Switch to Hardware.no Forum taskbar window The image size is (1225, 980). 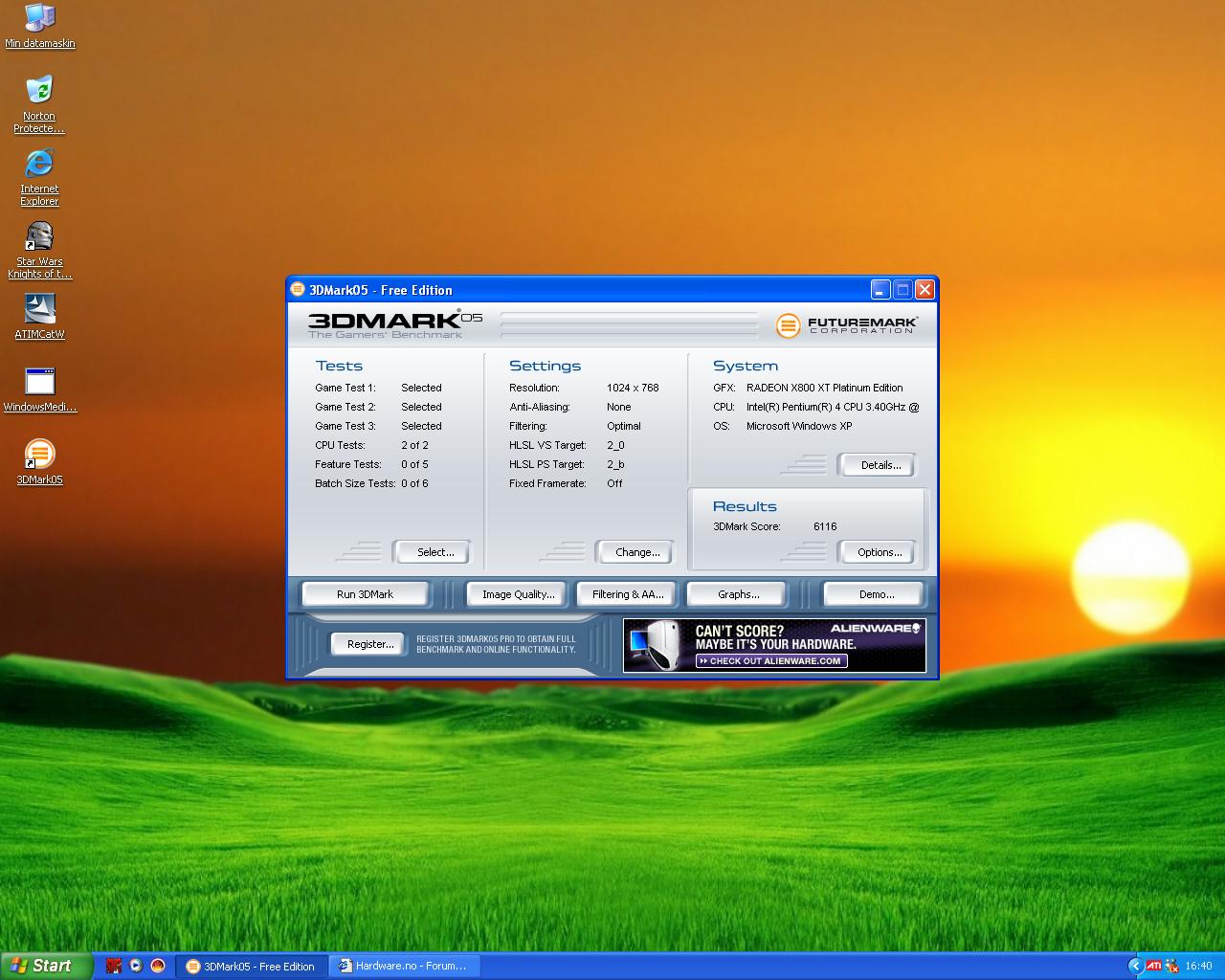click(x=404, y=966)
